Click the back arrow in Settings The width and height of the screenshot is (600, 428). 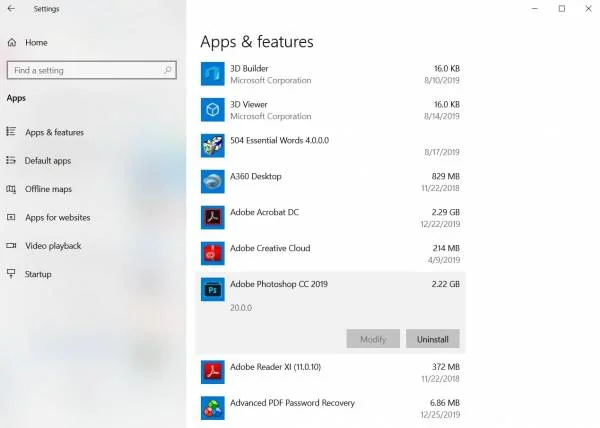tap(11, 8)
